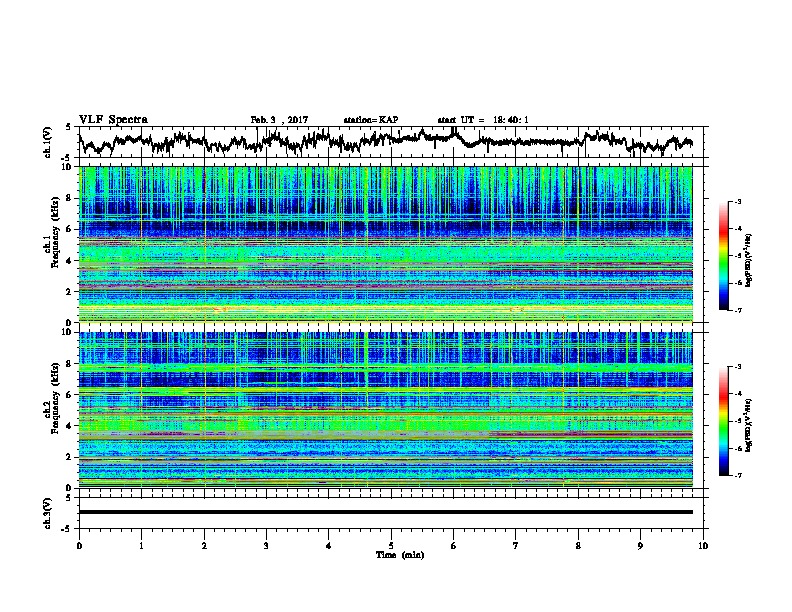
Task: Click time axis tick label "3"
Action: point(266,546)
